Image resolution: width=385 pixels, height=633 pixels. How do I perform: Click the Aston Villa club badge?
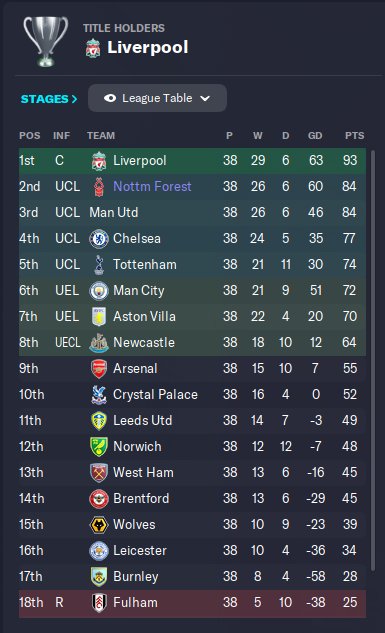point(99,316)
